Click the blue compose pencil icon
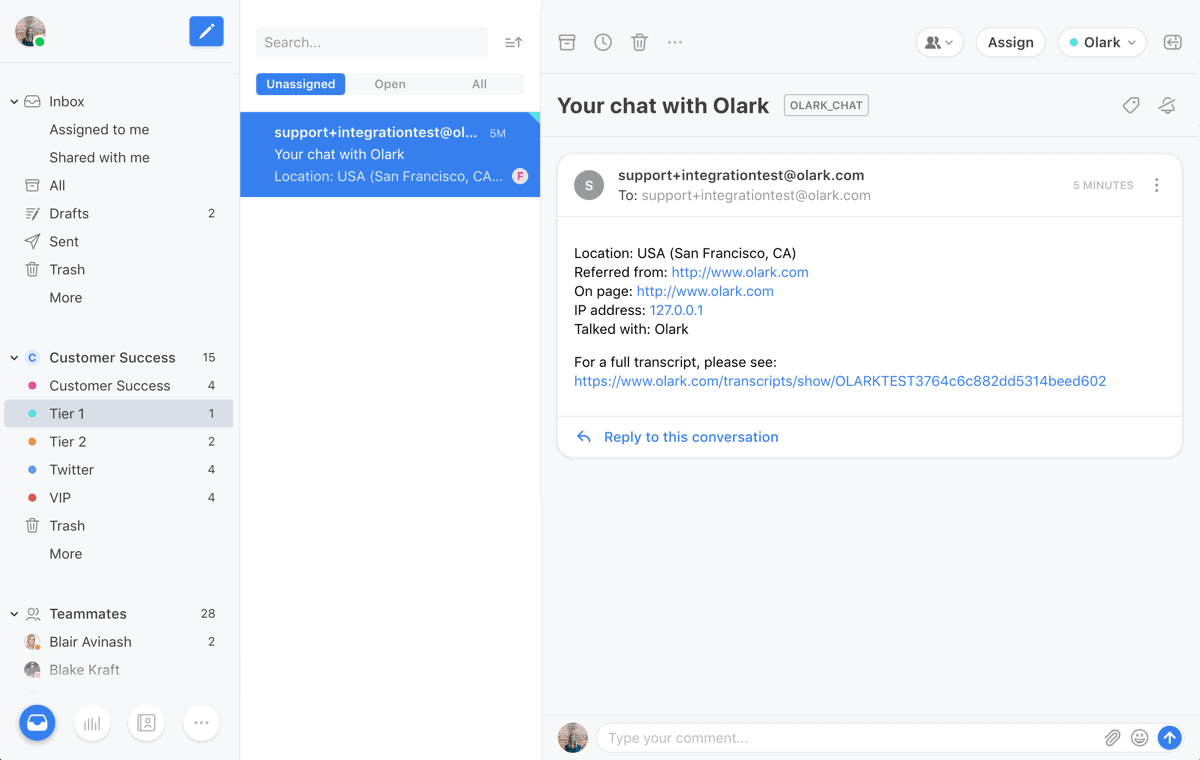 pyautogui.click(x=206, y=31)
